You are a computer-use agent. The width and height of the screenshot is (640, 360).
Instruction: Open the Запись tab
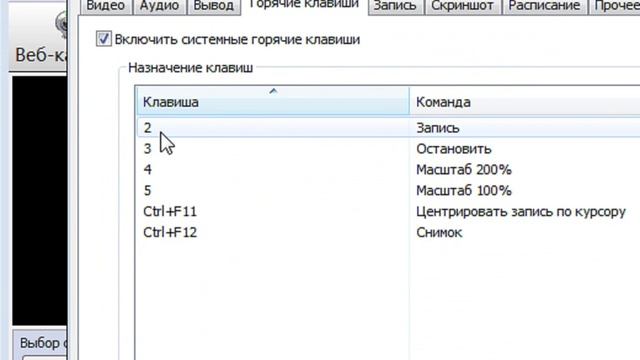click(x=395, y=6)
